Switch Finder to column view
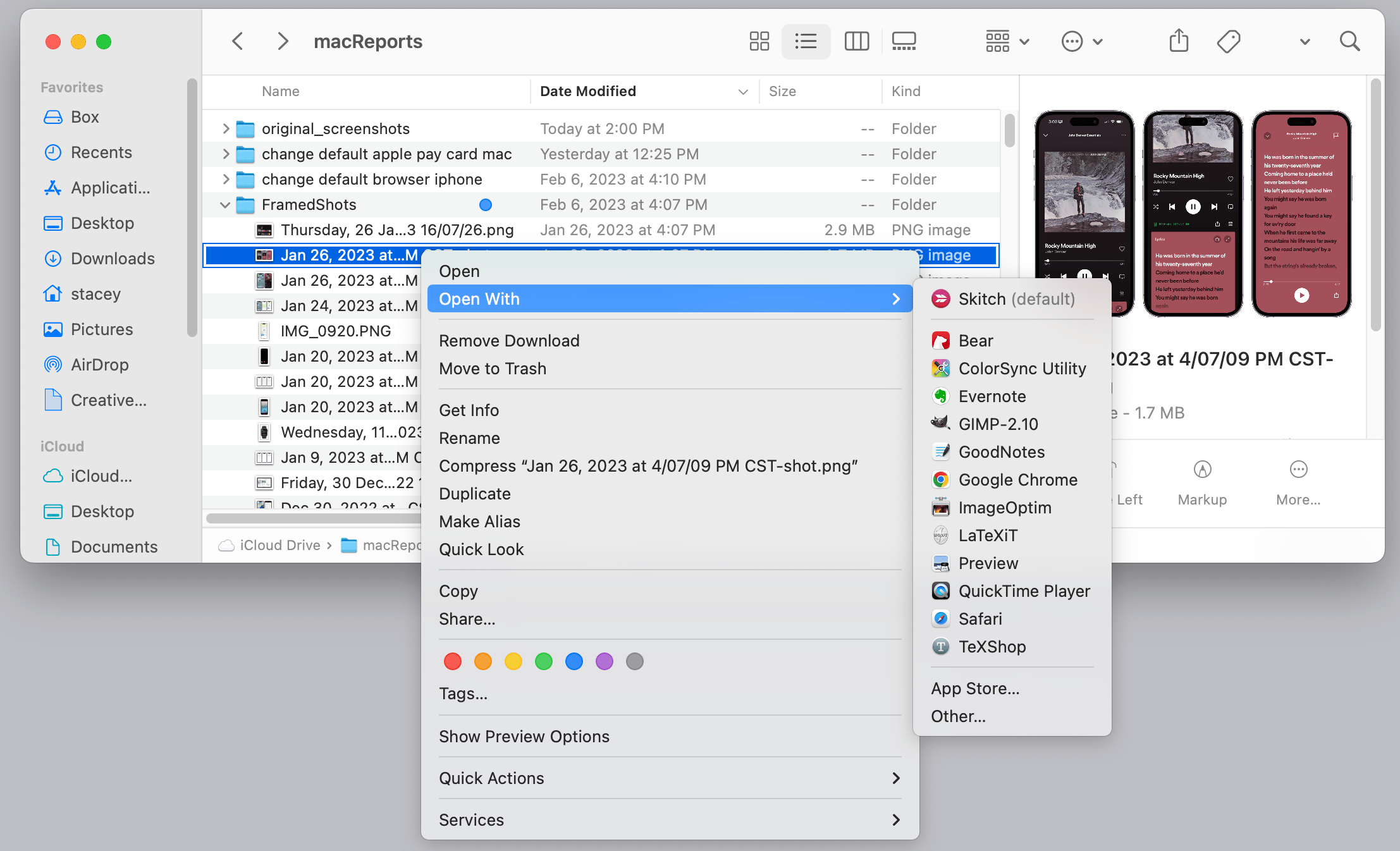This screenshot has height=851, width=1400. point(856,42)
